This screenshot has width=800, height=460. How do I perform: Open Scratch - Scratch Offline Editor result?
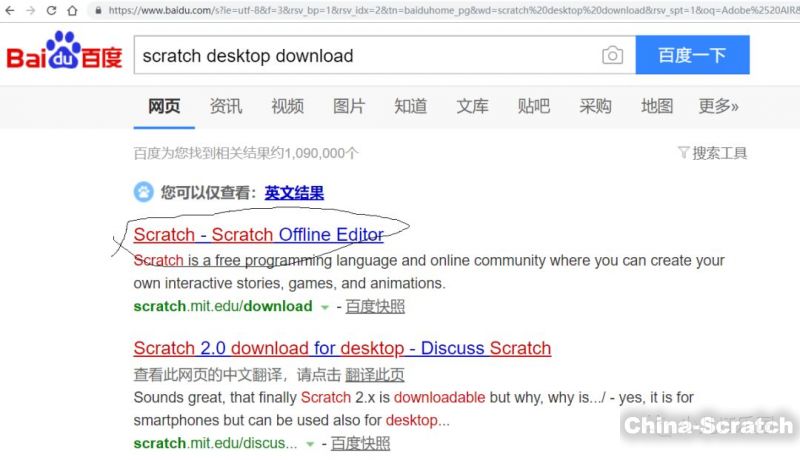(x=258, y=235)
